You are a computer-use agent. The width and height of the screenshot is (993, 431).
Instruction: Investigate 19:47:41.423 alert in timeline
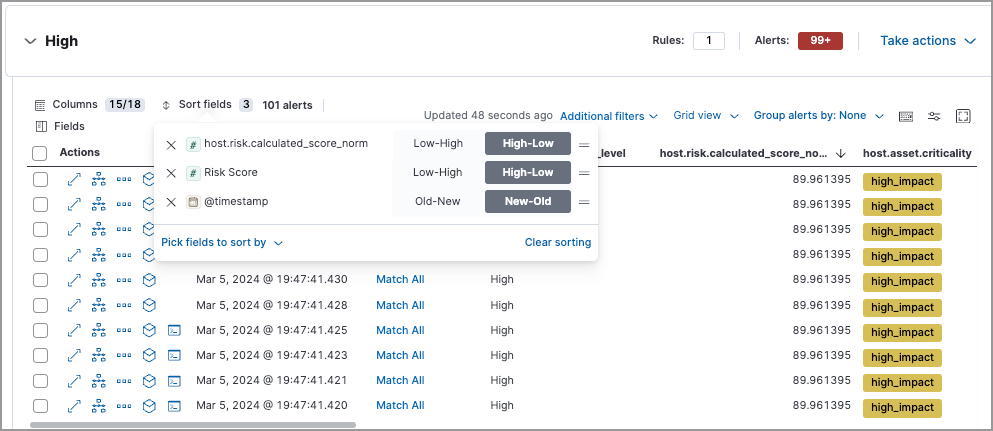149,355
